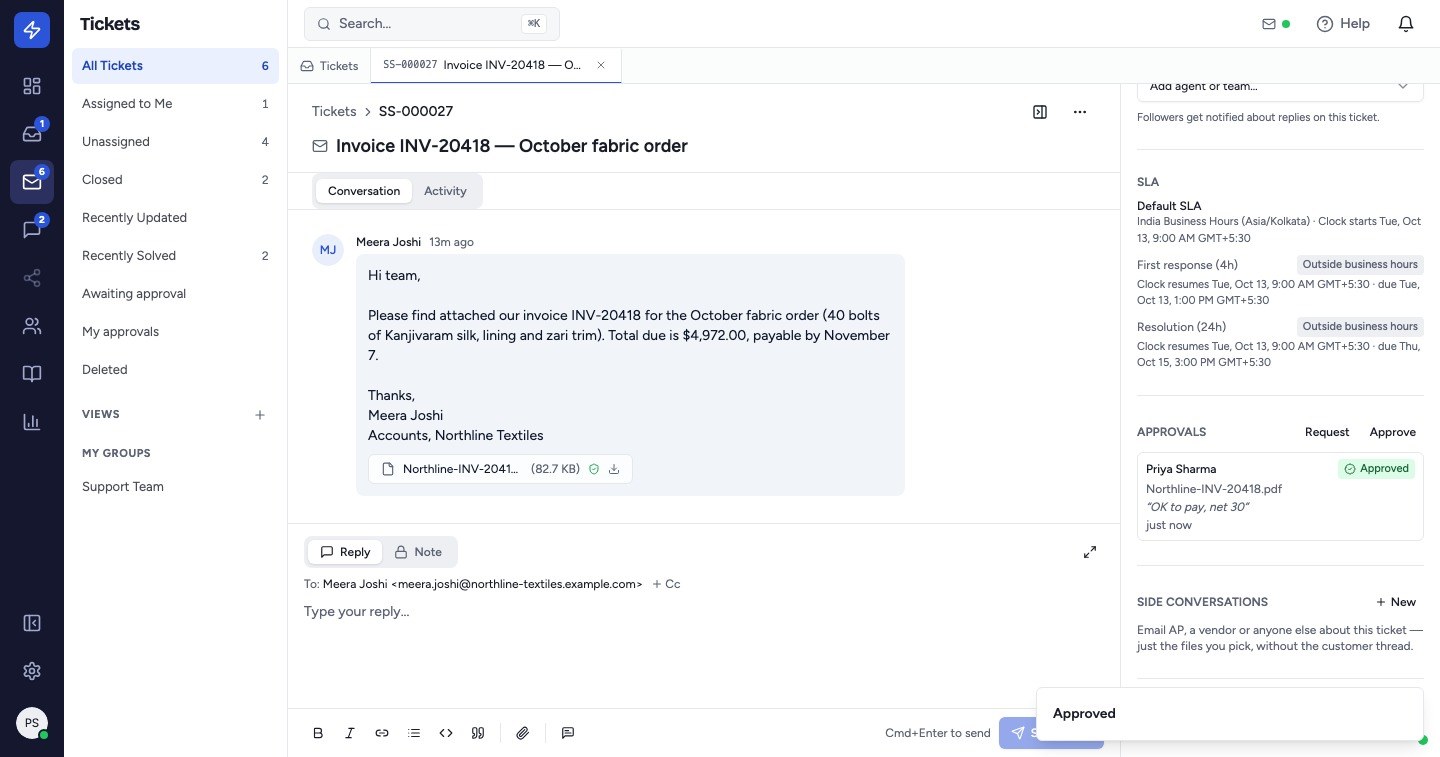Insert a link in the reply
The image size is (1440, 757).
tap(382, 733)
